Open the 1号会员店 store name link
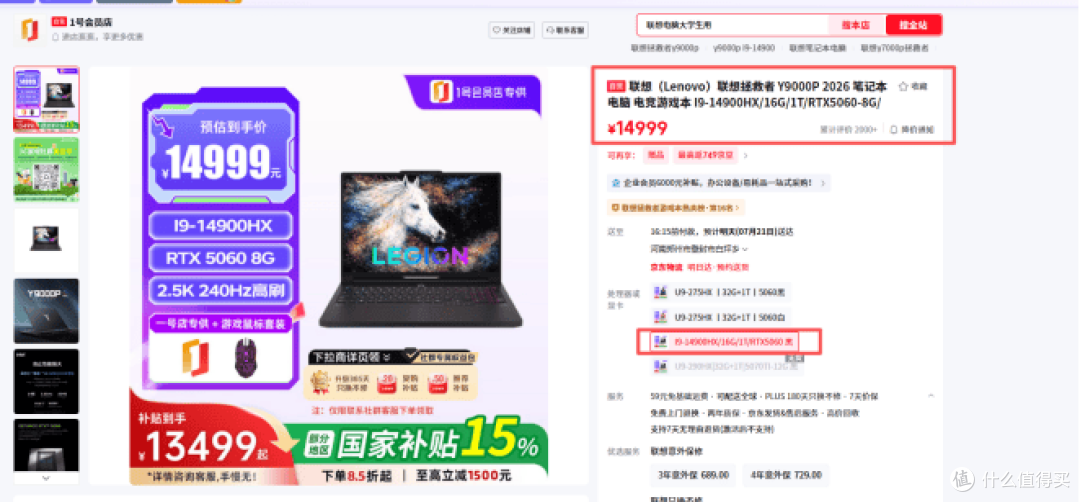 click(x=90, y=22)
